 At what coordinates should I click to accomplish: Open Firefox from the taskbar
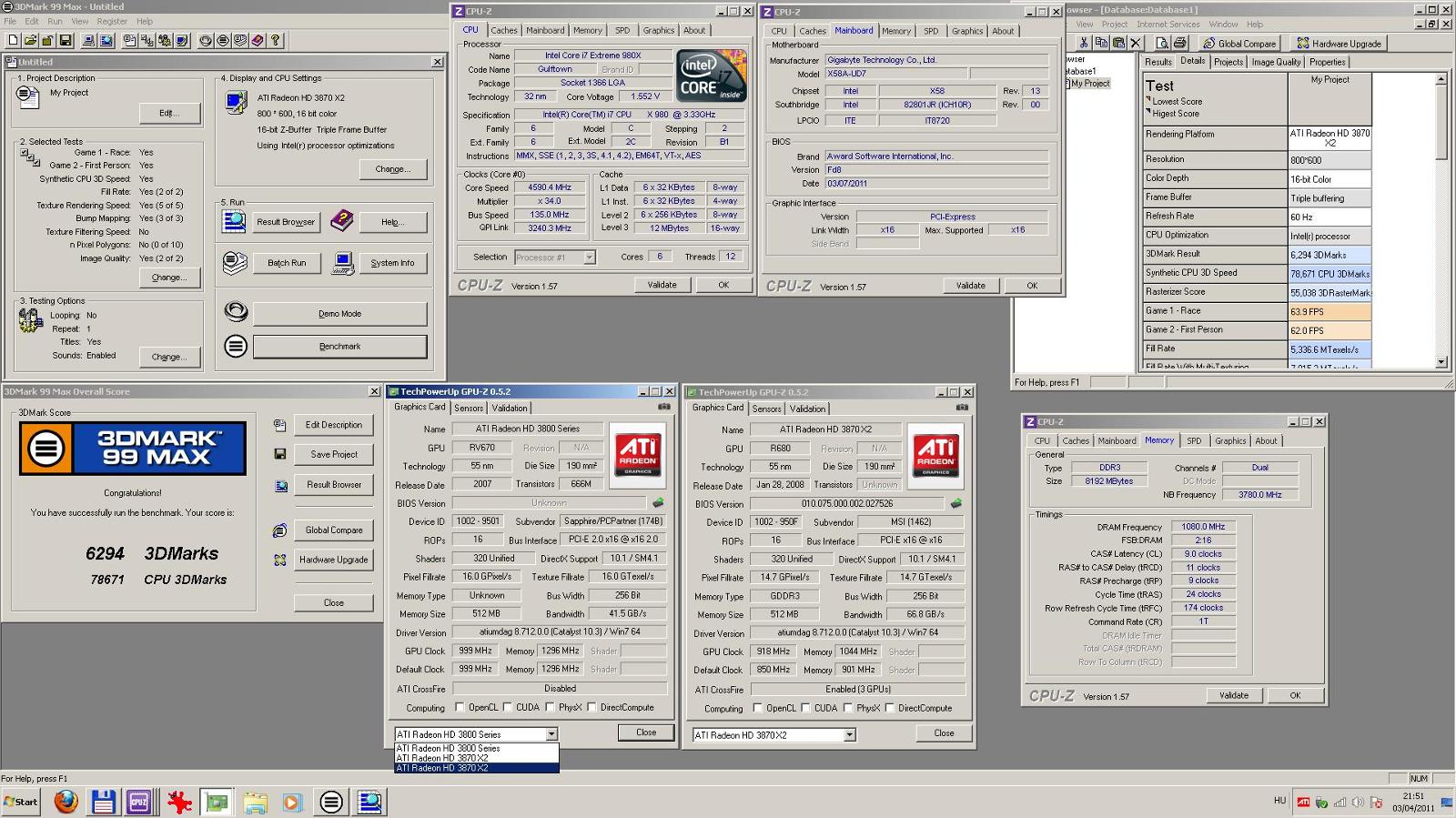66,802
